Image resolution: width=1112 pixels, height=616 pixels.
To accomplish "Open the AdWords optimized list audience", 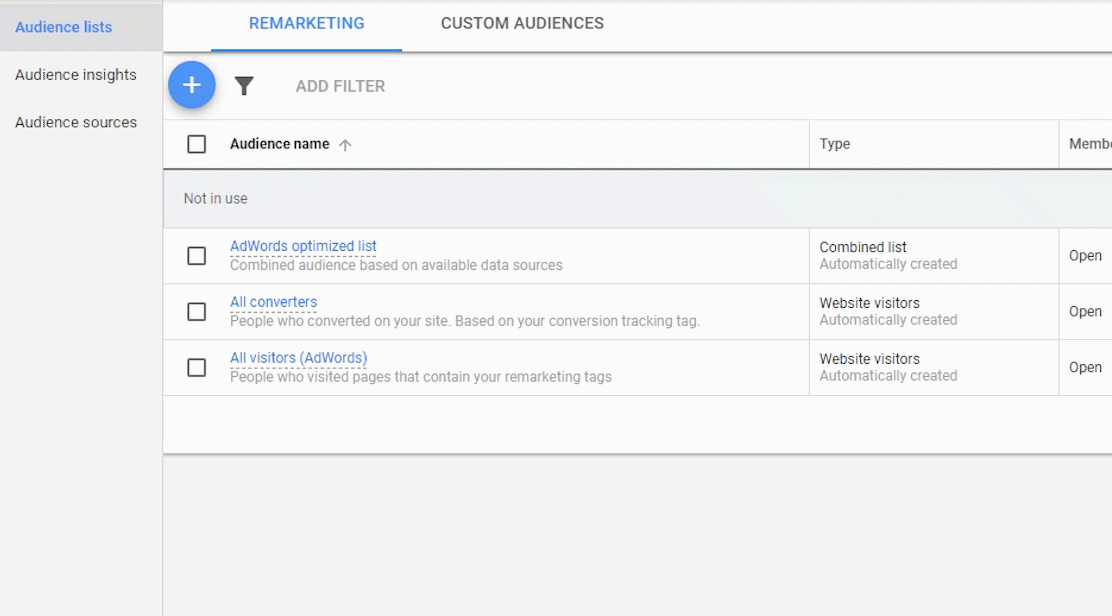I will [303, 246].
